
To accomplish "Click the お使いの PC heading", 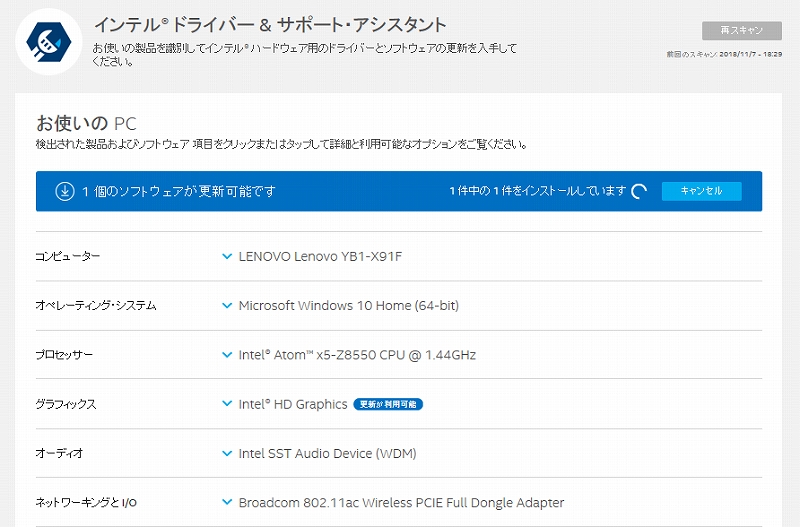I will click(x=86, y=123).
